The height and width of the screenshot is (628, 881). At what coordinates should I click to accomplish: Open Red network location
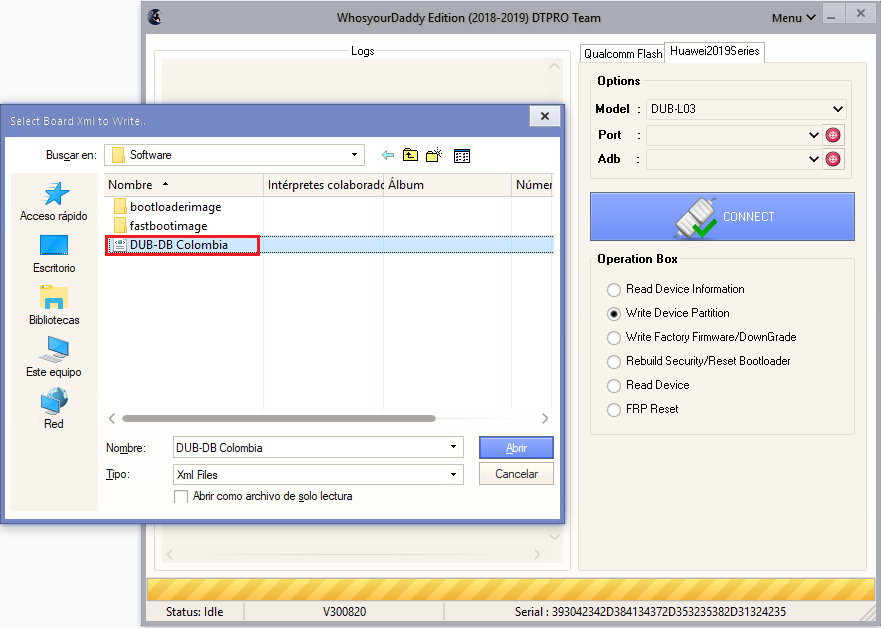point(54,409)
